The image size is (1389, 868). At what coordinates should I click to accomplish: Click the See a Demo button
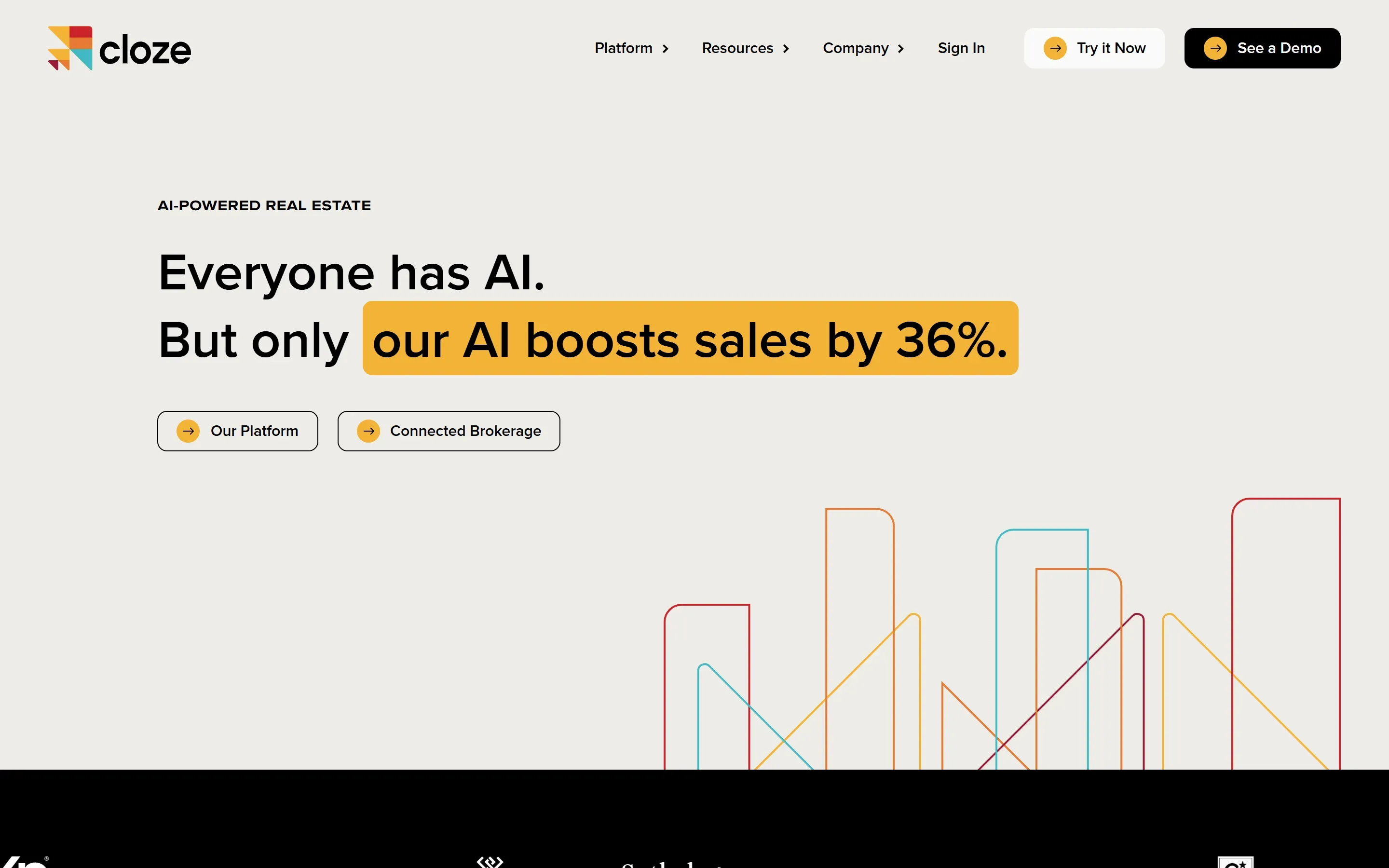(1262, 48)
